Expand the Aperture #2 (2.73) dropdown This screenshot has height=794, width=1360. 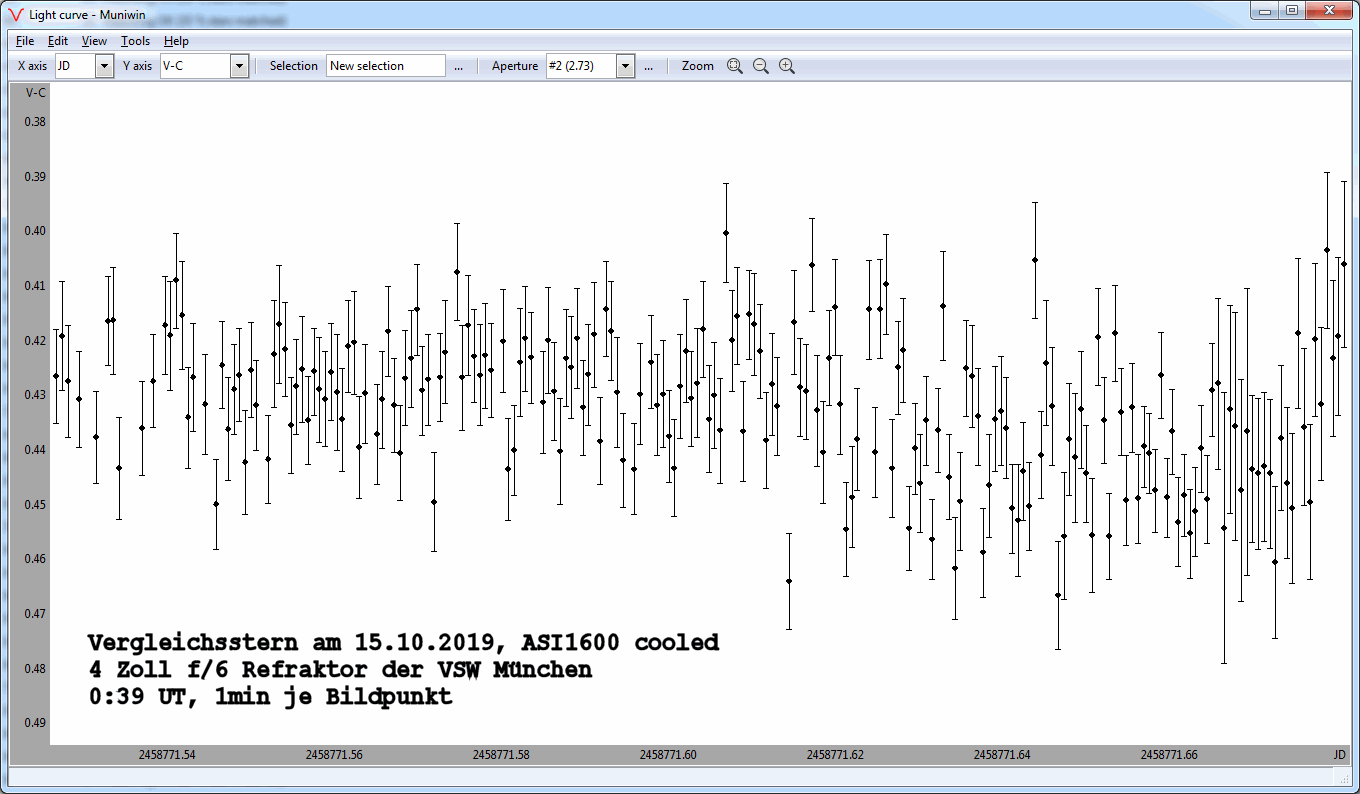(625, 66)
